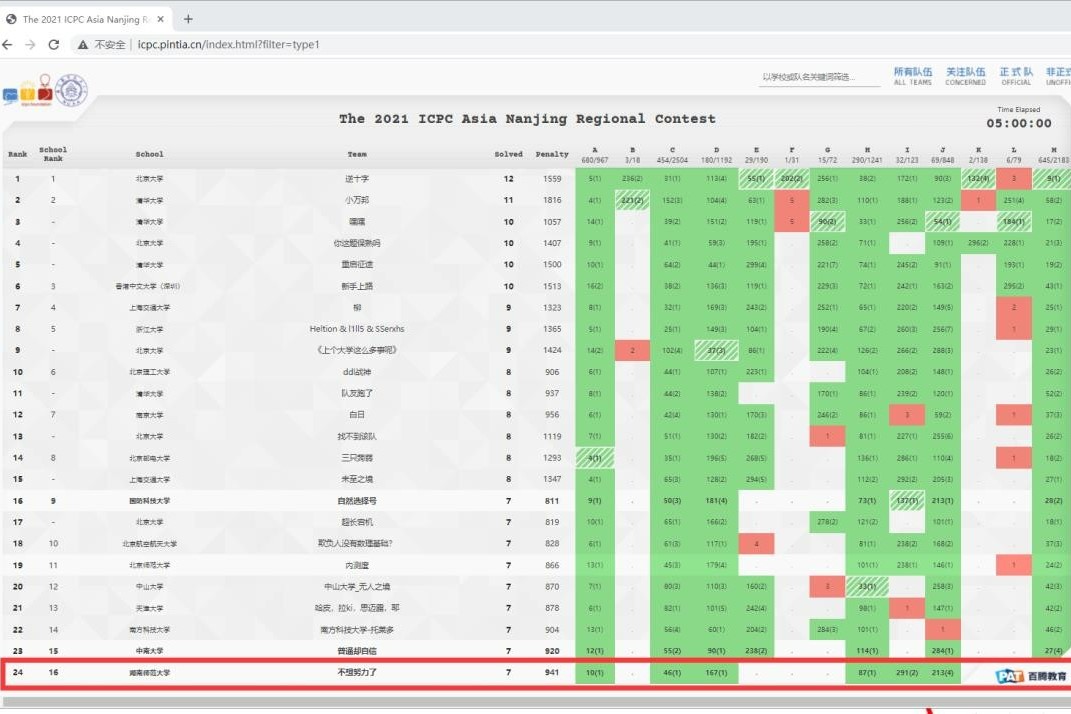Reload the scoreboard page

(54, 45)
